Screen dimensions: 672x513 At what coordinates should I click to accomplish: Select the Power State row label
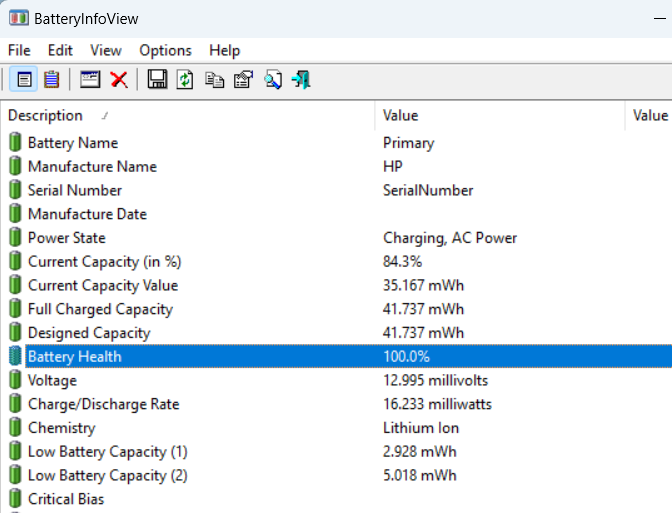click(x=67, y=238)
